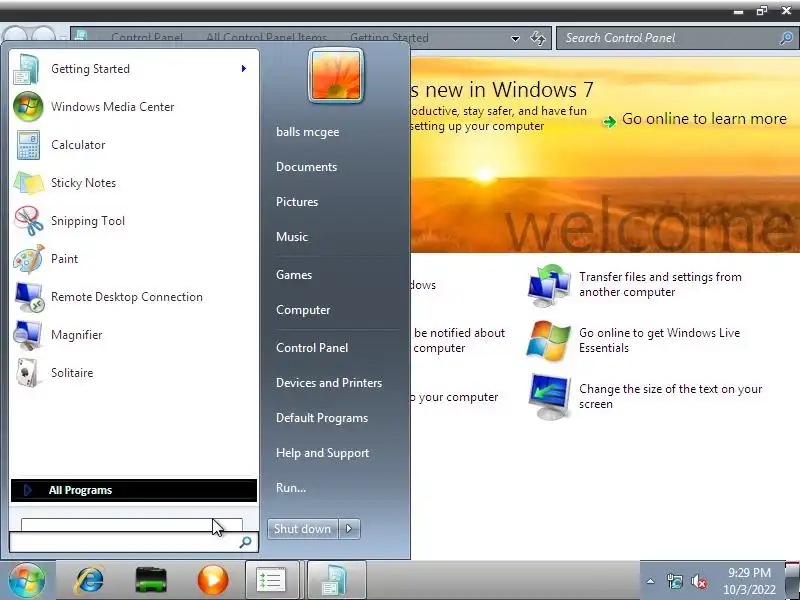Screen dimensions: 800x600
Task: Click the Shut down button
Action: click(303, 529)
